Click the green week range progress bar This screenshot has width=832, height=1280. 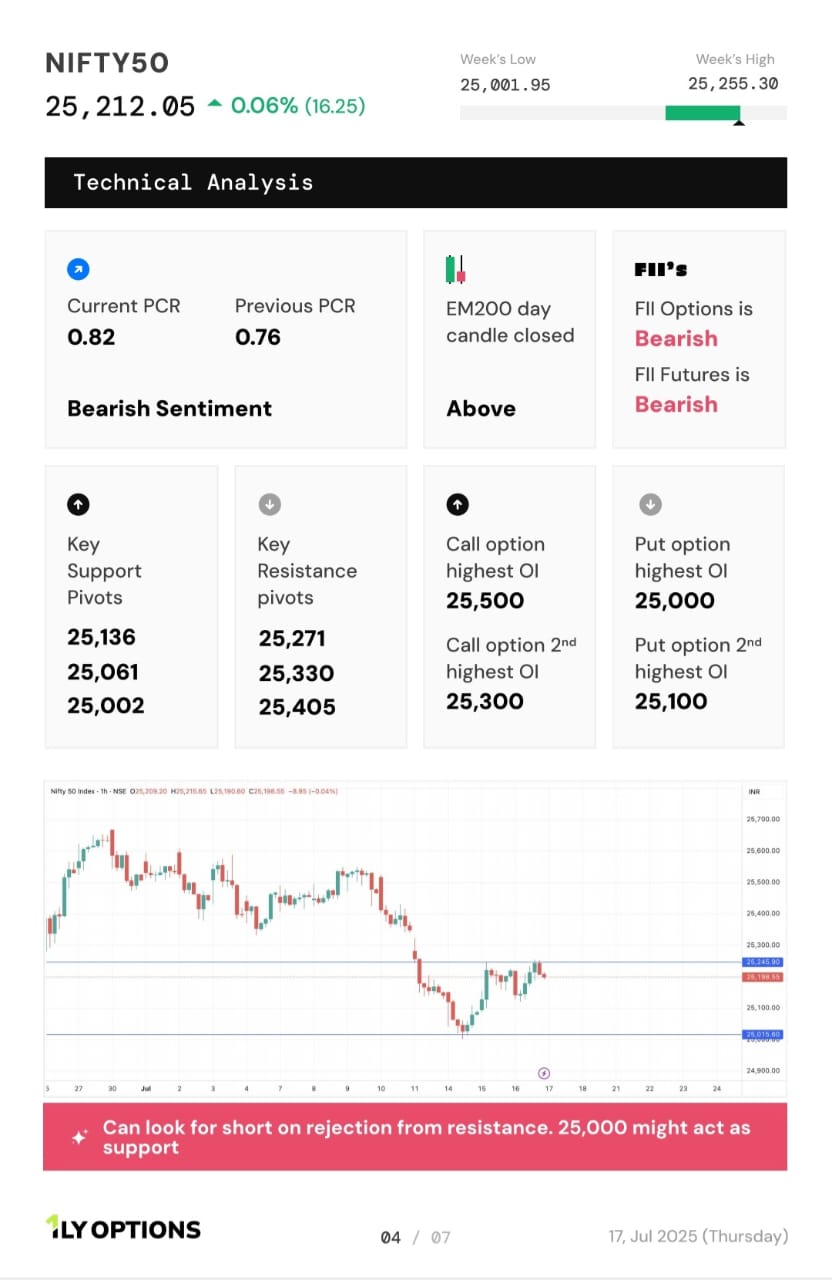[x=702, y=113]
